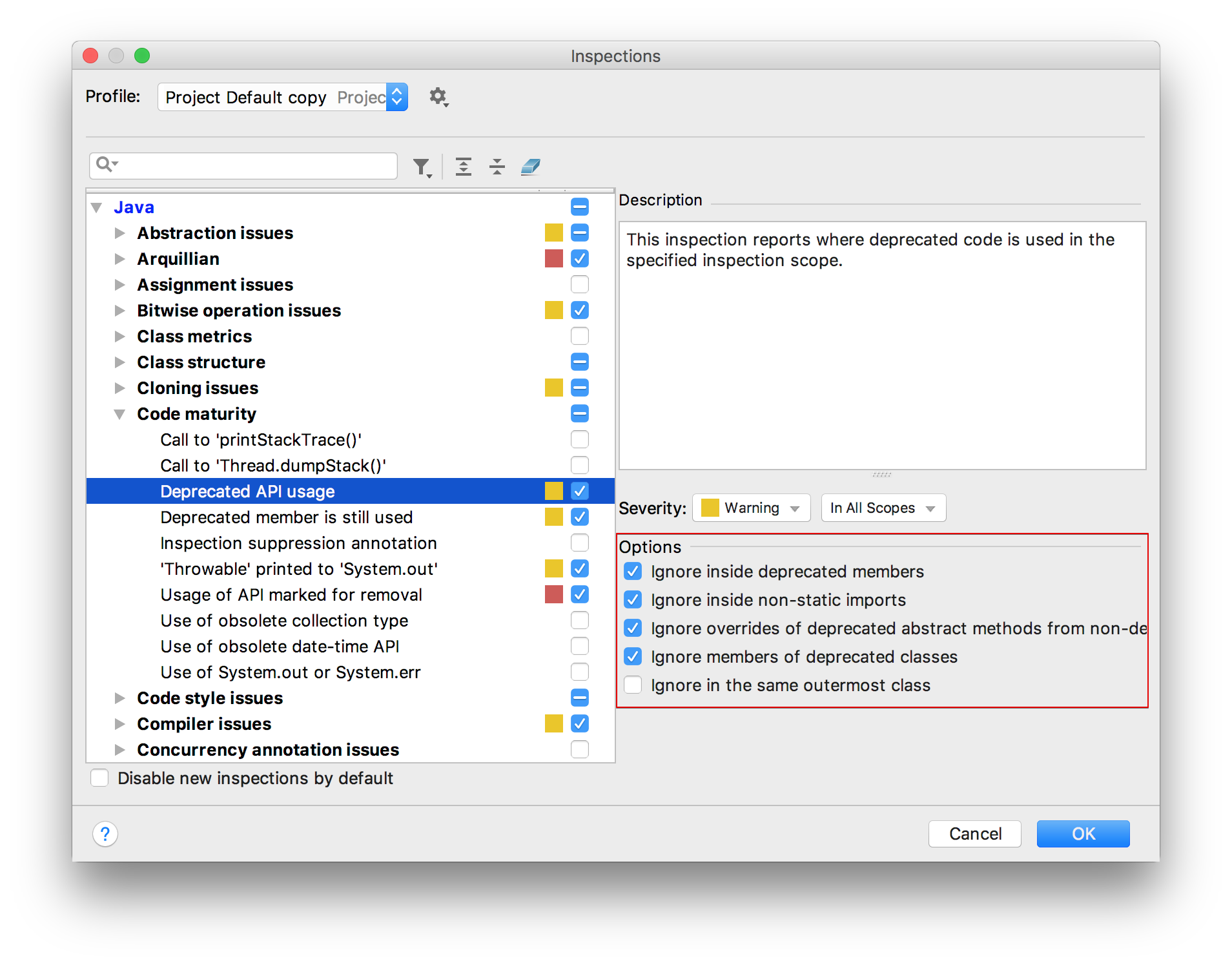
Task: Expand the Abstraction issues group
Action: pos(119,233)
